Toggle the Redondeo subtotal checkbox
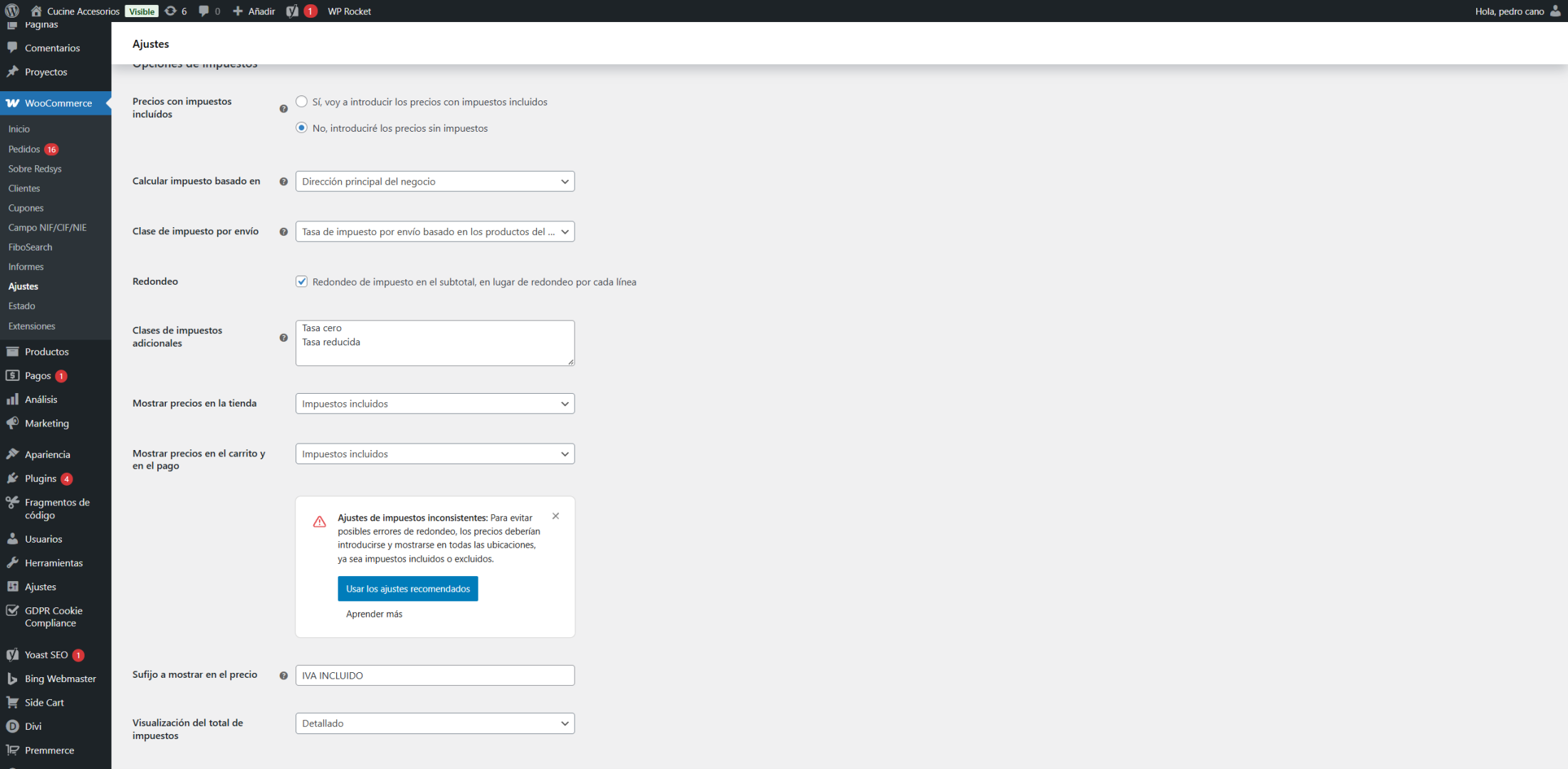Image resolution: width=1568 pixels, height=769 pixels. click(302, 282)
